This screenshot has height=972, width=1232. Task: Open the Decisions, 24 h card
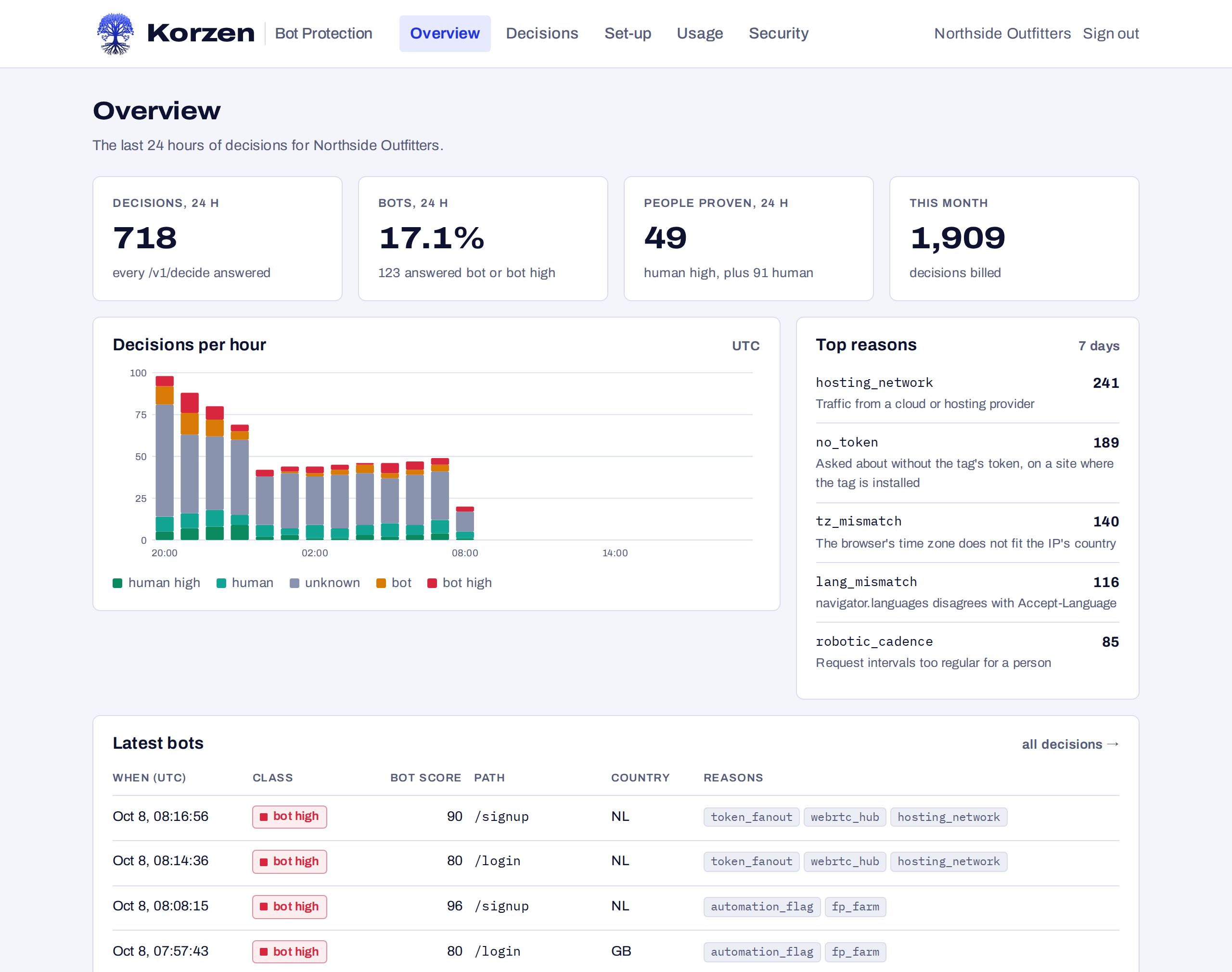click(x=218, y=239)
